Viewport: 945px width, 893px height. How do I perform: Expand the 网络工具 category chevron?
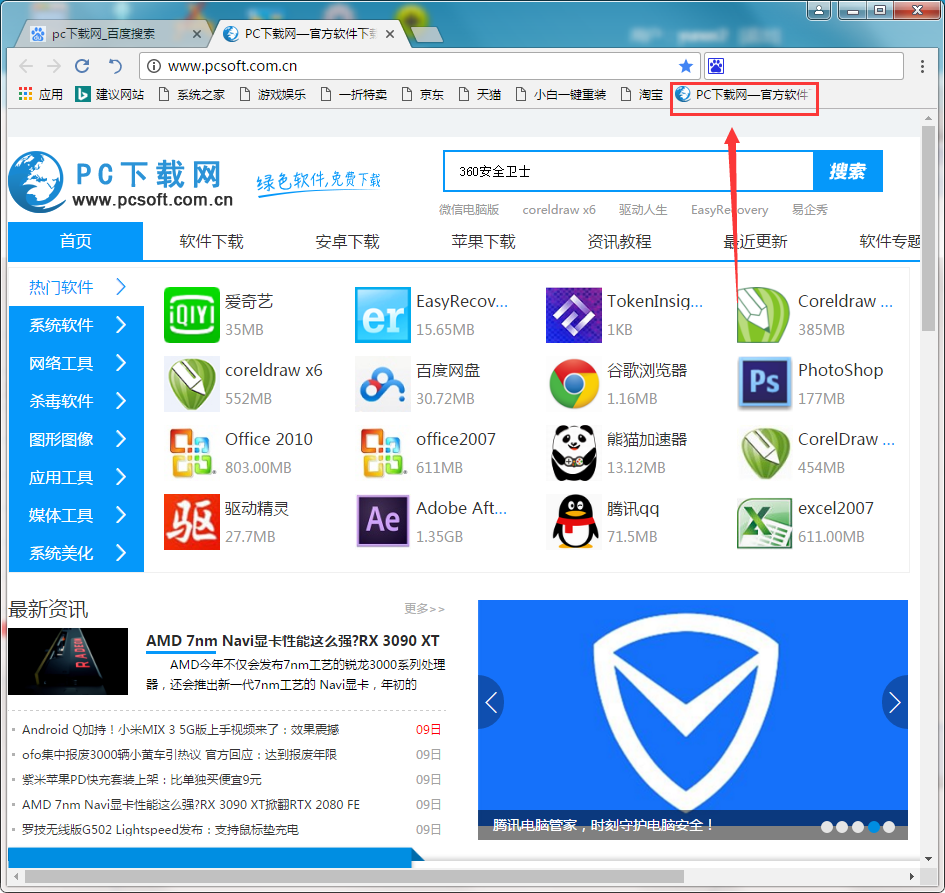point(121,363)
